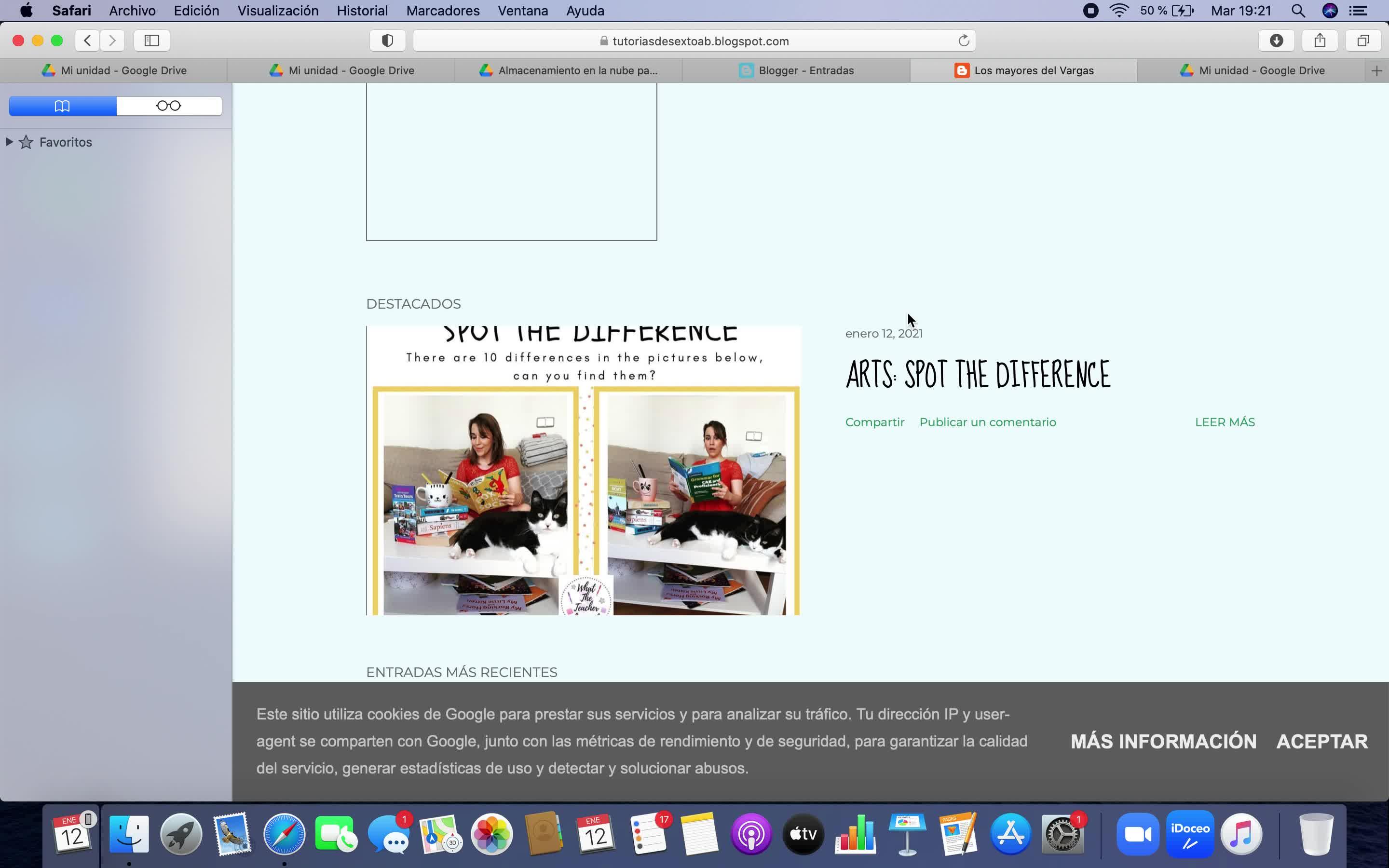Click the Safari back navigation arrow

[87, 41]
